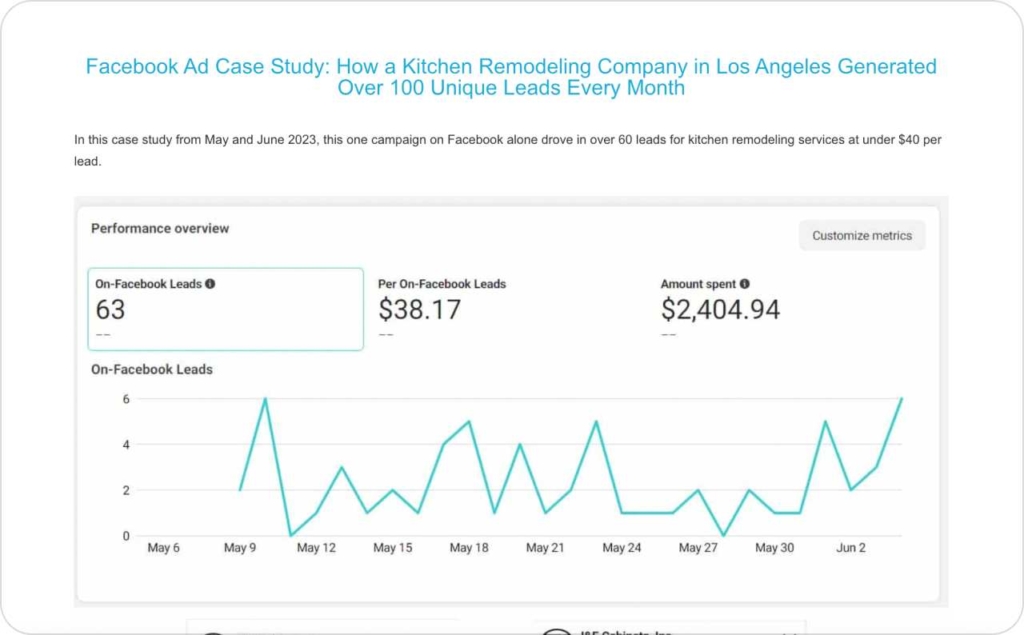Viewport: 1024px width, 635px height.
Task: Select the Per On-Facebook Leads metric
Action: click(x=442, y=284)
